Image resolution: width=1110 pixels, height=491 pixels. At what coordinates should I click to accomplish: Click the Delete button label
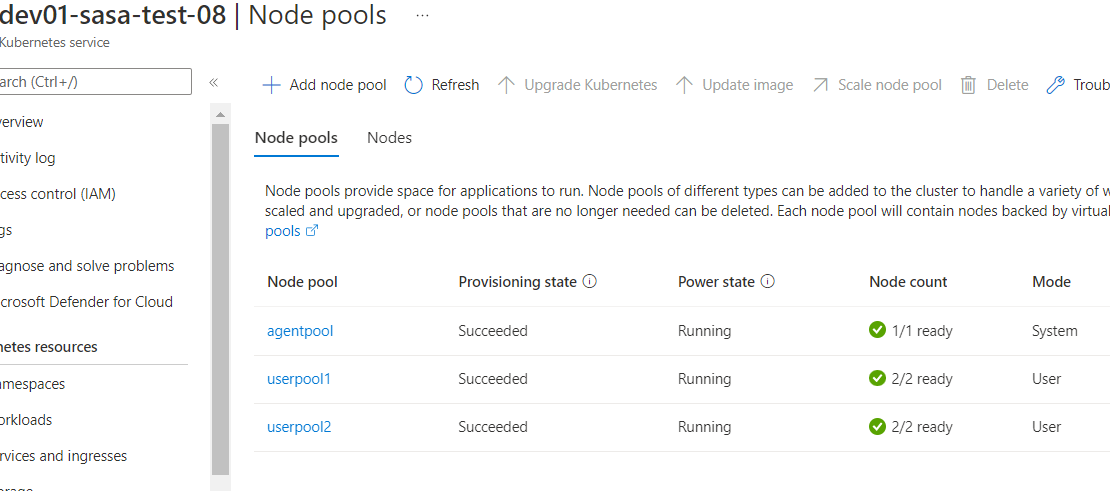1007,86
